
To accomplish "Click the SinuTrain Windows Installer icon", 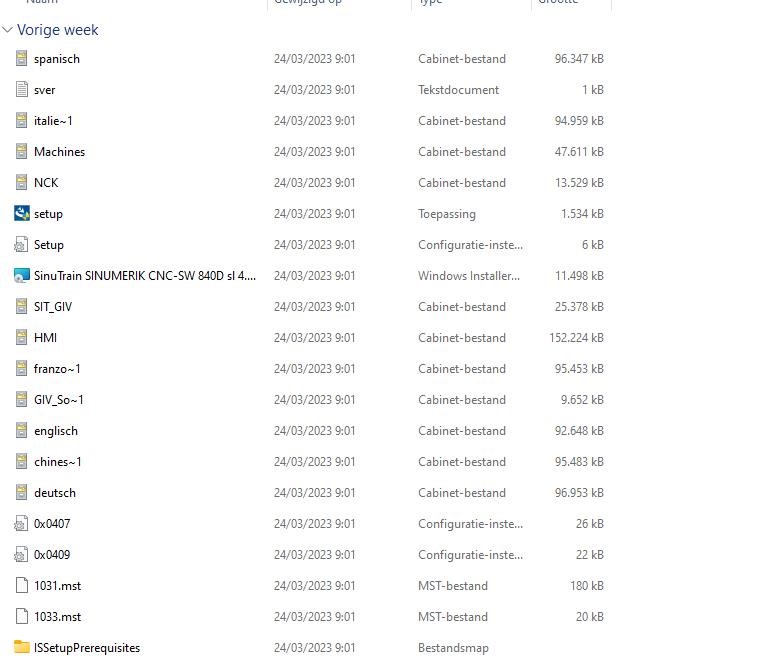I will [x=22, y=276].
